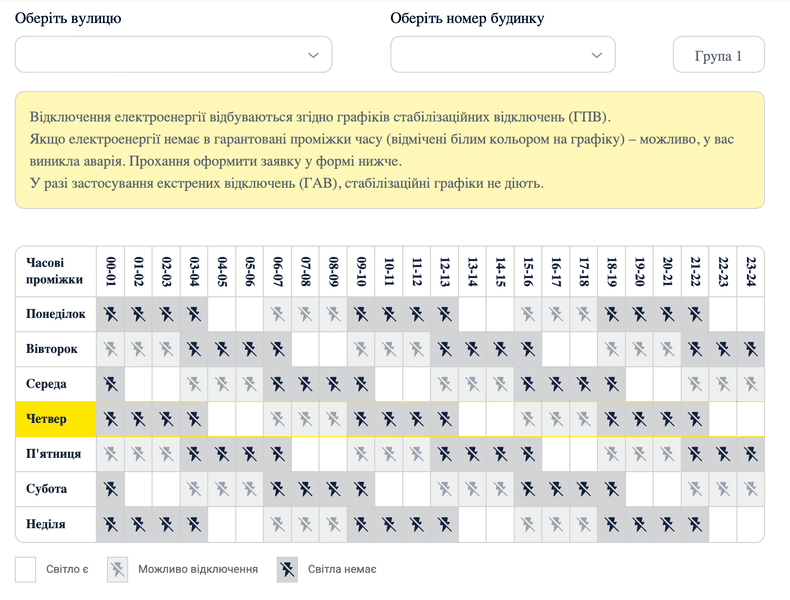Click Monday 00-01 no-power icon

coord(111,314)
